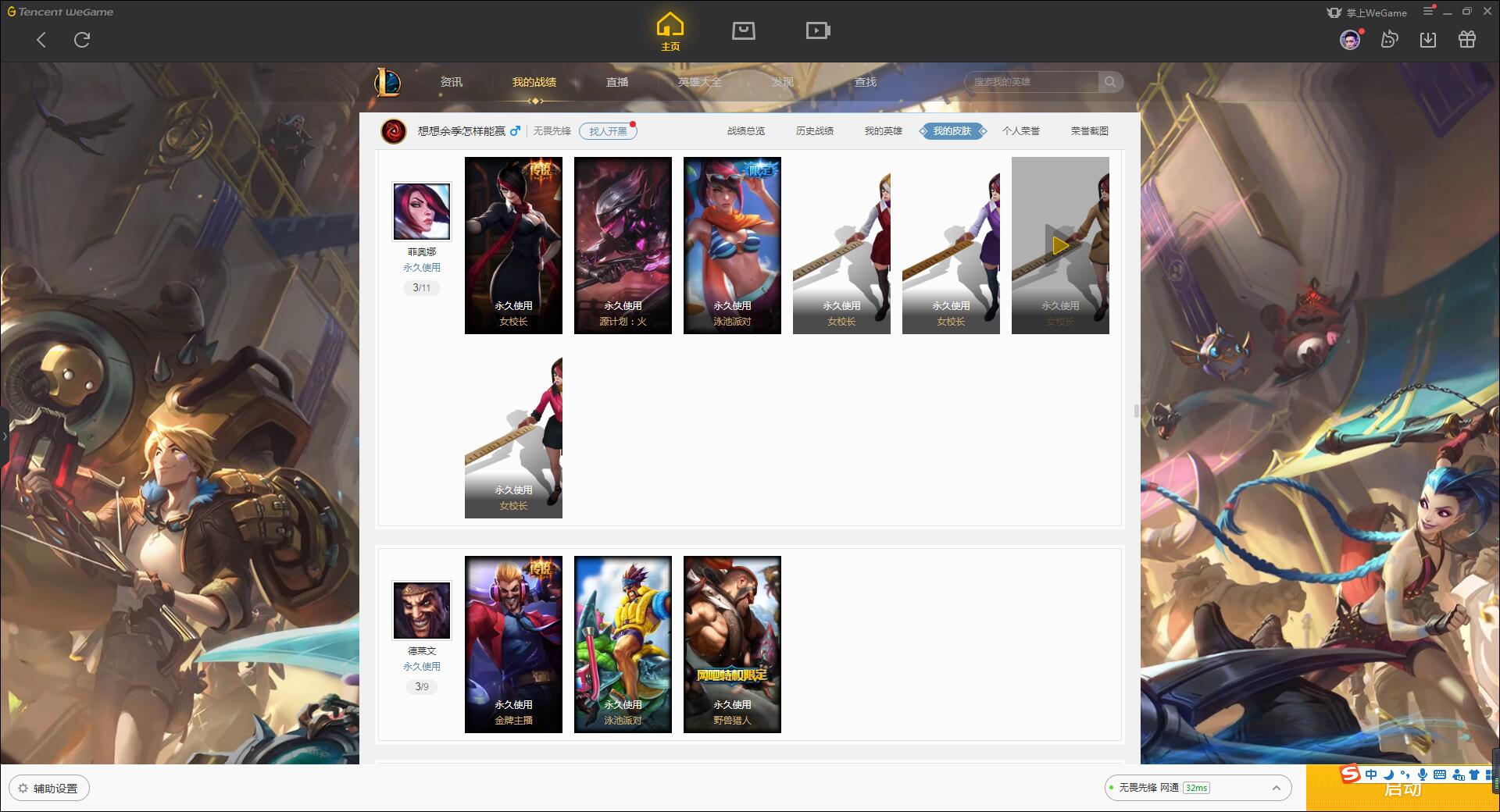Open 辅助设置 settings button

pyautogui.click(x=49, y=788)
